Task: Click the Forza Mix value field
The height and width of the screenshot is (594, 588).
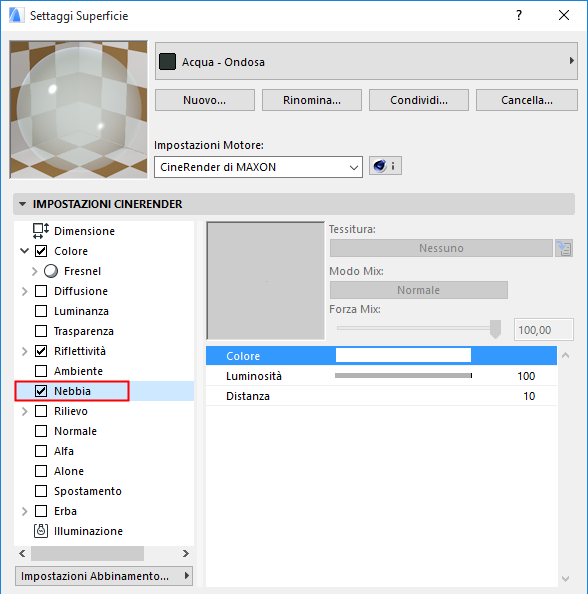Action: (x=544, y=330)
